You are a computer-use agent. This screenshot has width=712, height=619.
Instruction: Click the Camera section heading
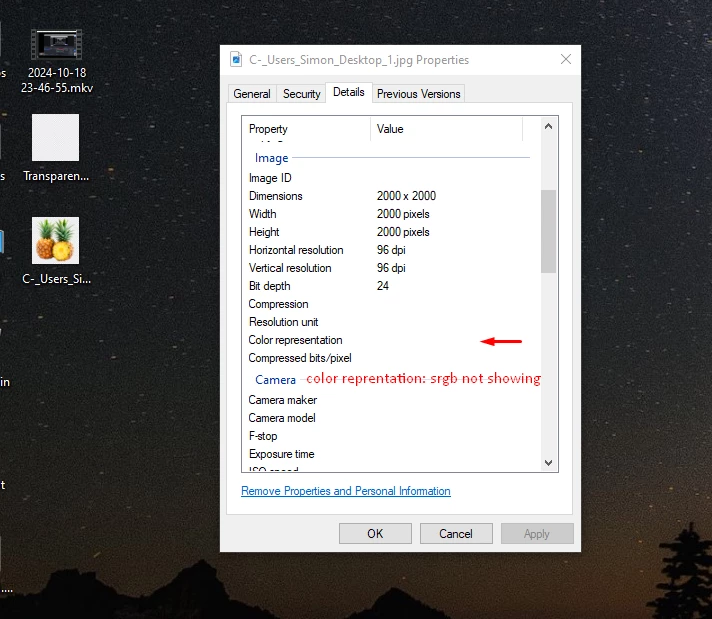click(275, 380)
